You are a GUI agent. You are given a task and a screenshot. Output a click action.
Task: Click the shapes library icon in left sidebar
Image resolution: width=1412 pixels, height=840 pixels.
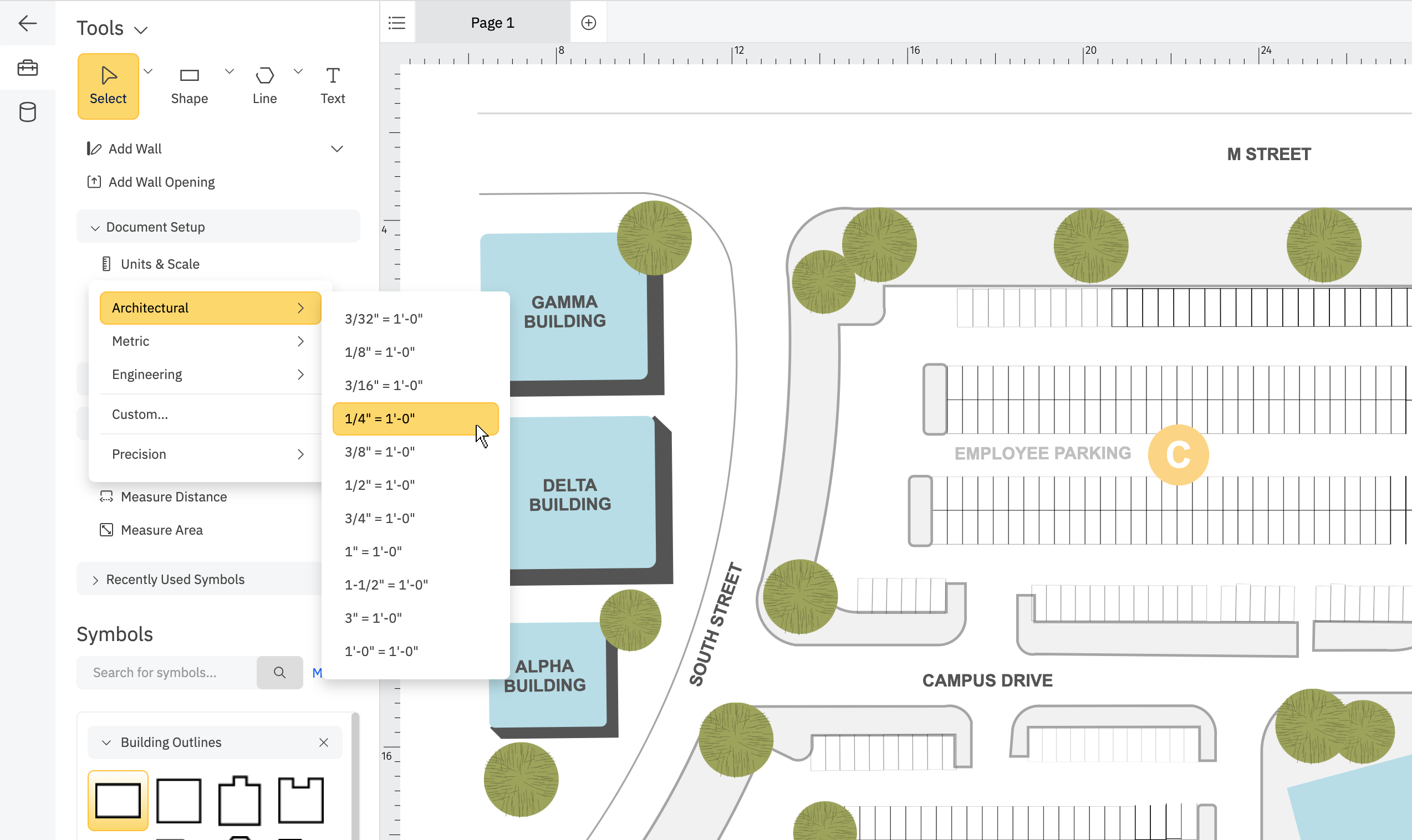pos(28,68)
